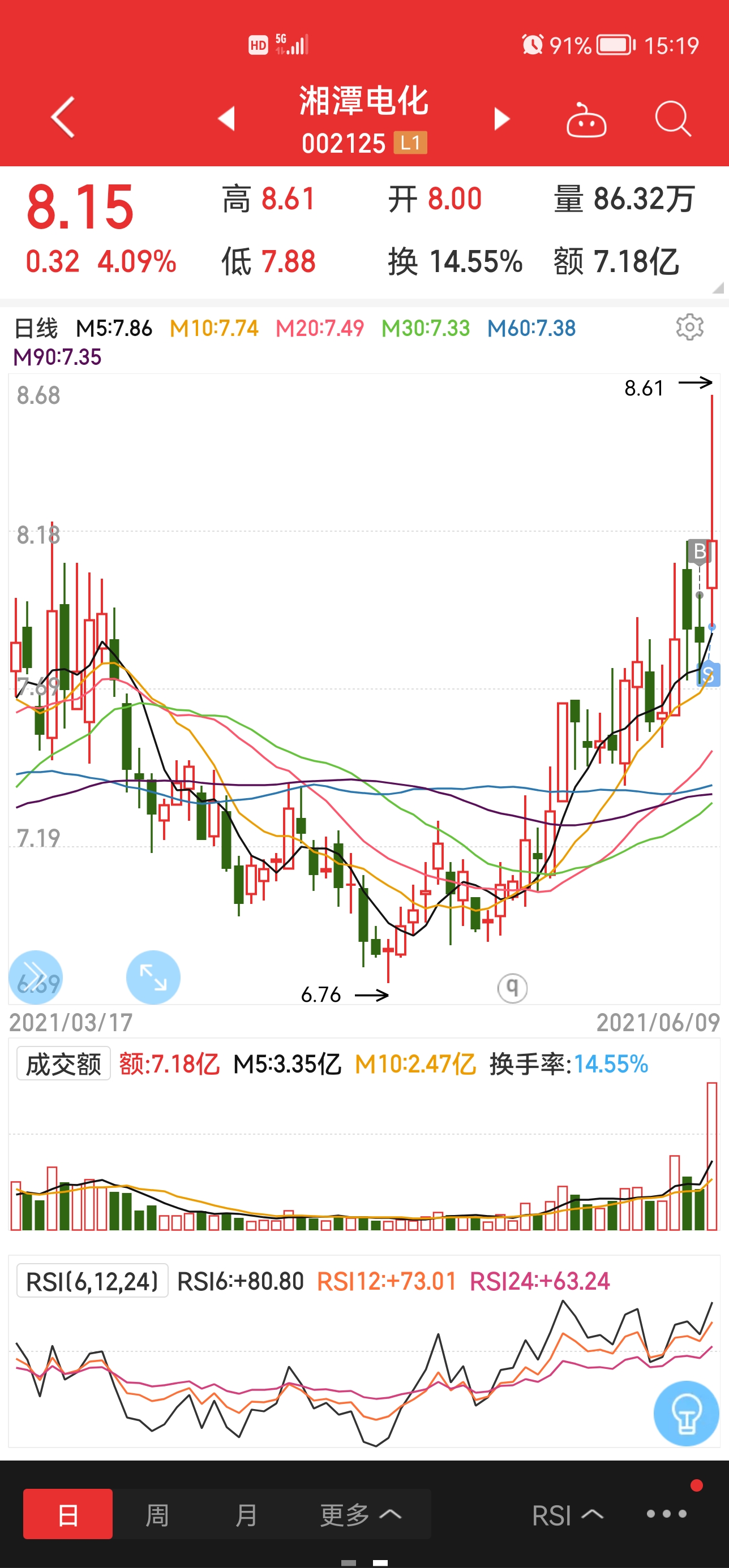Go back using the left chevron
This screenshot has width=729, height=1568.
pos(63,117)
